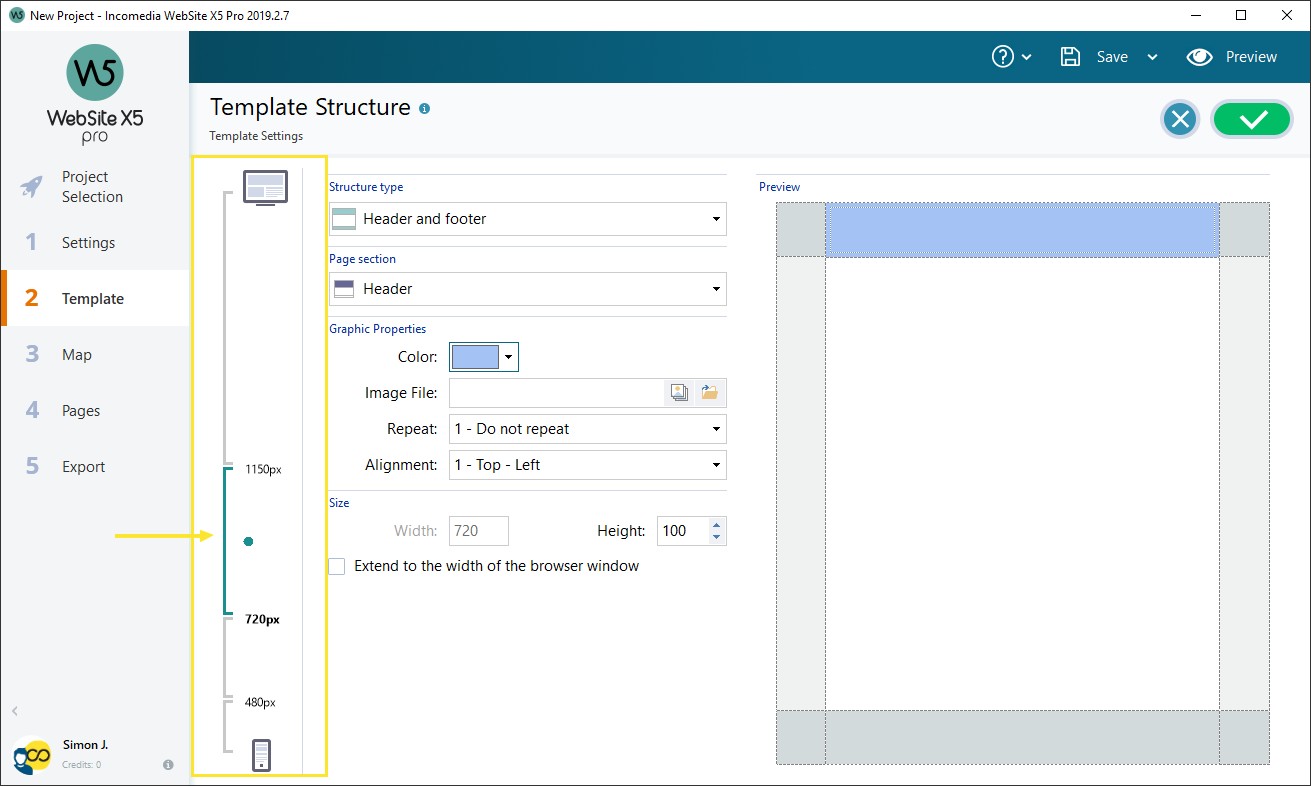Click the Preview button label
The image size is (1311, 786).
[1251, 57]
